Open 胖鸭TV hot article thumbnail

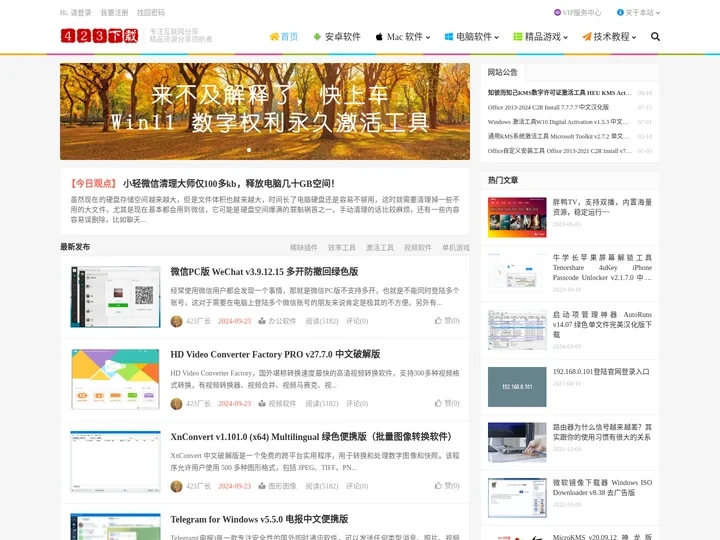pyautogui.click(x=517, y=218)
